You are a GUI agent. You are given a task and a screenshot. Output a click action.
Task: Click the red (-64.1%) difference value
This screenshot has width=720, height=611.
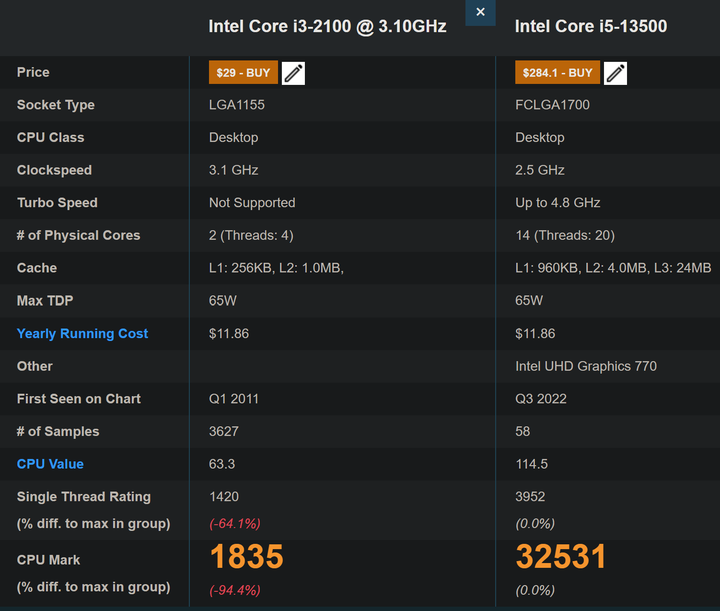(235, 523)
